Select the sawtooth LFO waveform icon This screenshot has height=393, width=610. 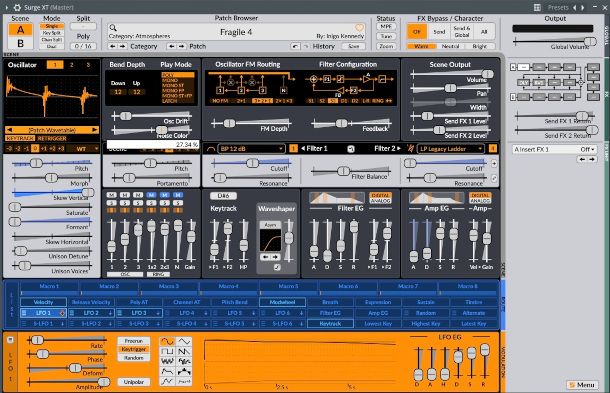(184, 351)
